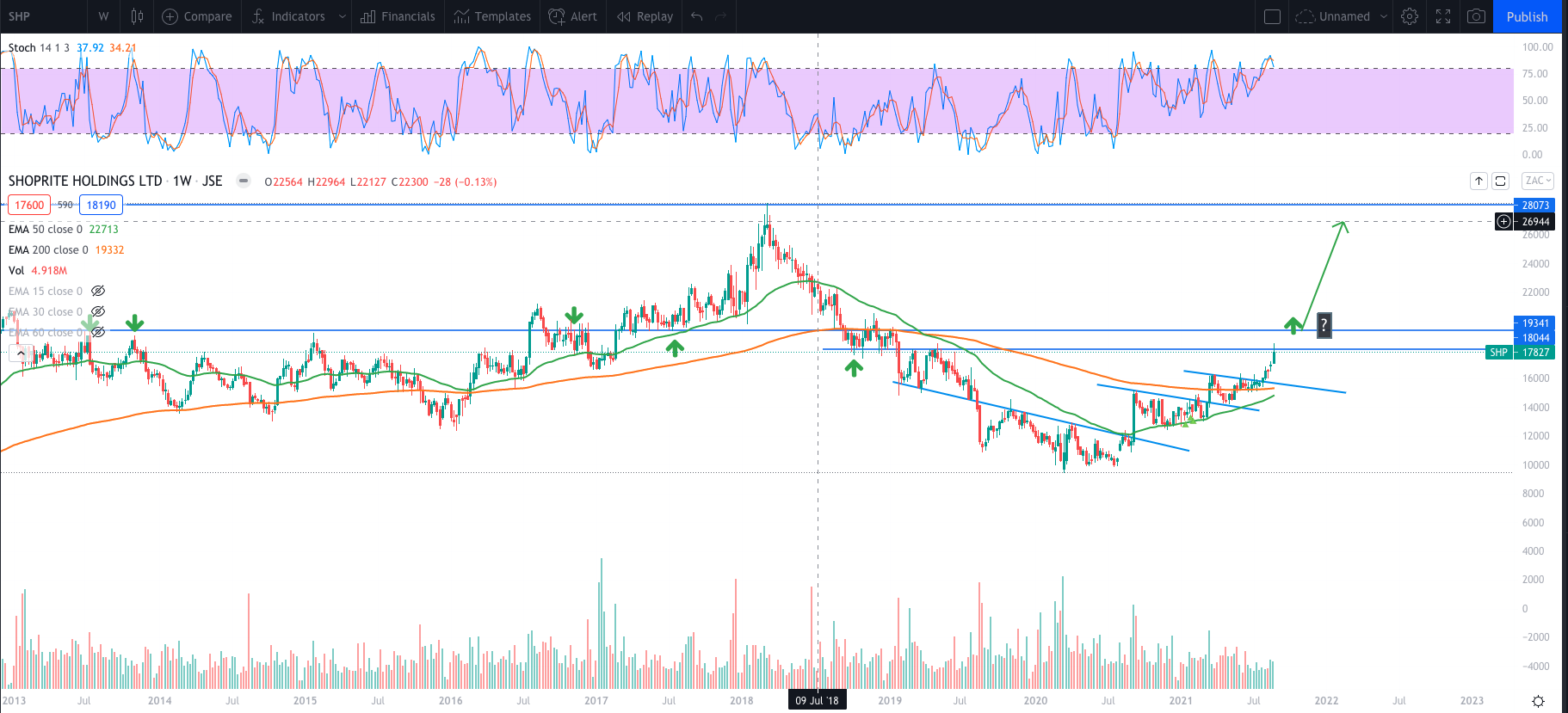Open the layout setup square icon

[x=1272, y=16]
